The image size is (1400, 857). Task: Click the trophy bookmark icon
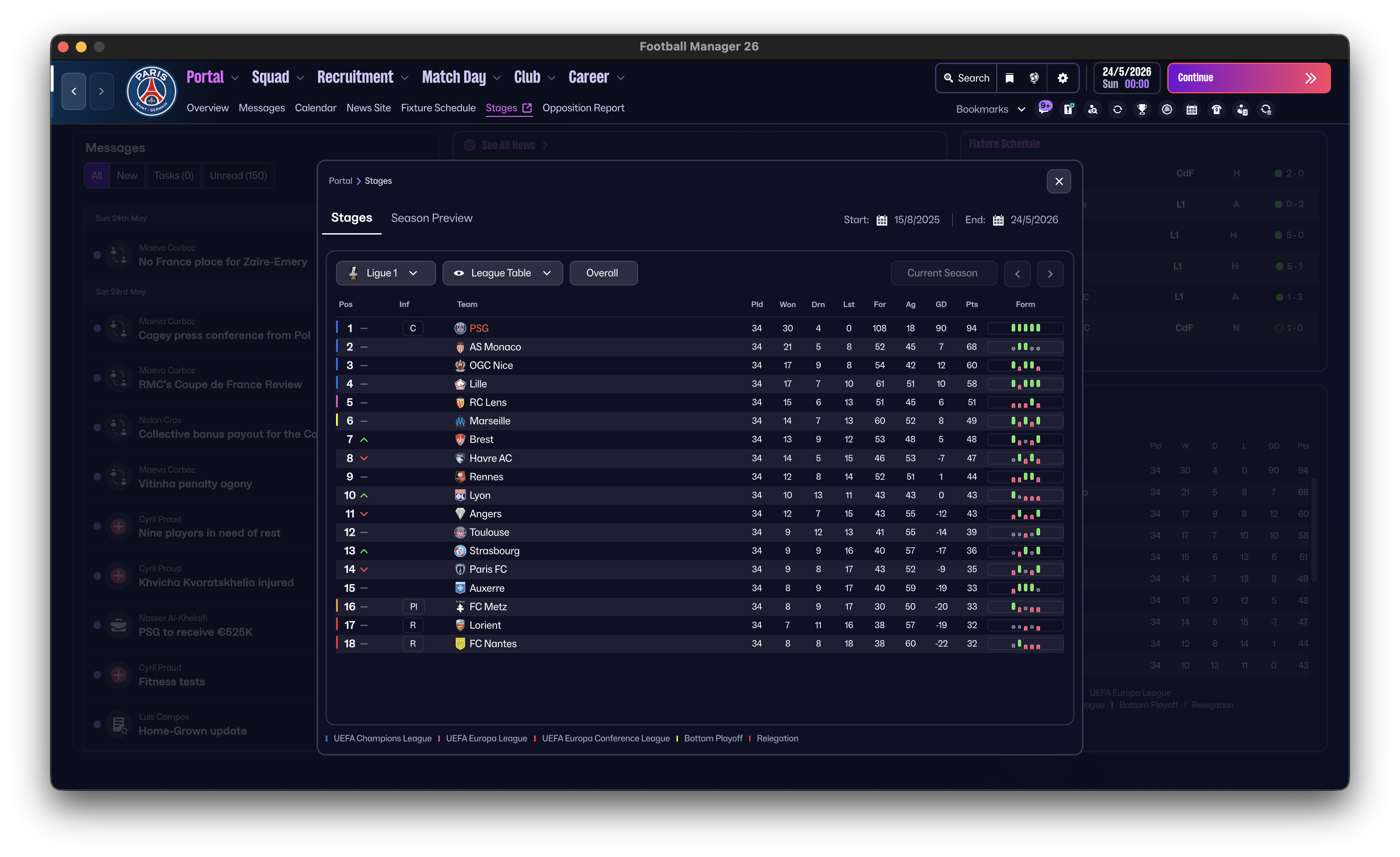1142,109
